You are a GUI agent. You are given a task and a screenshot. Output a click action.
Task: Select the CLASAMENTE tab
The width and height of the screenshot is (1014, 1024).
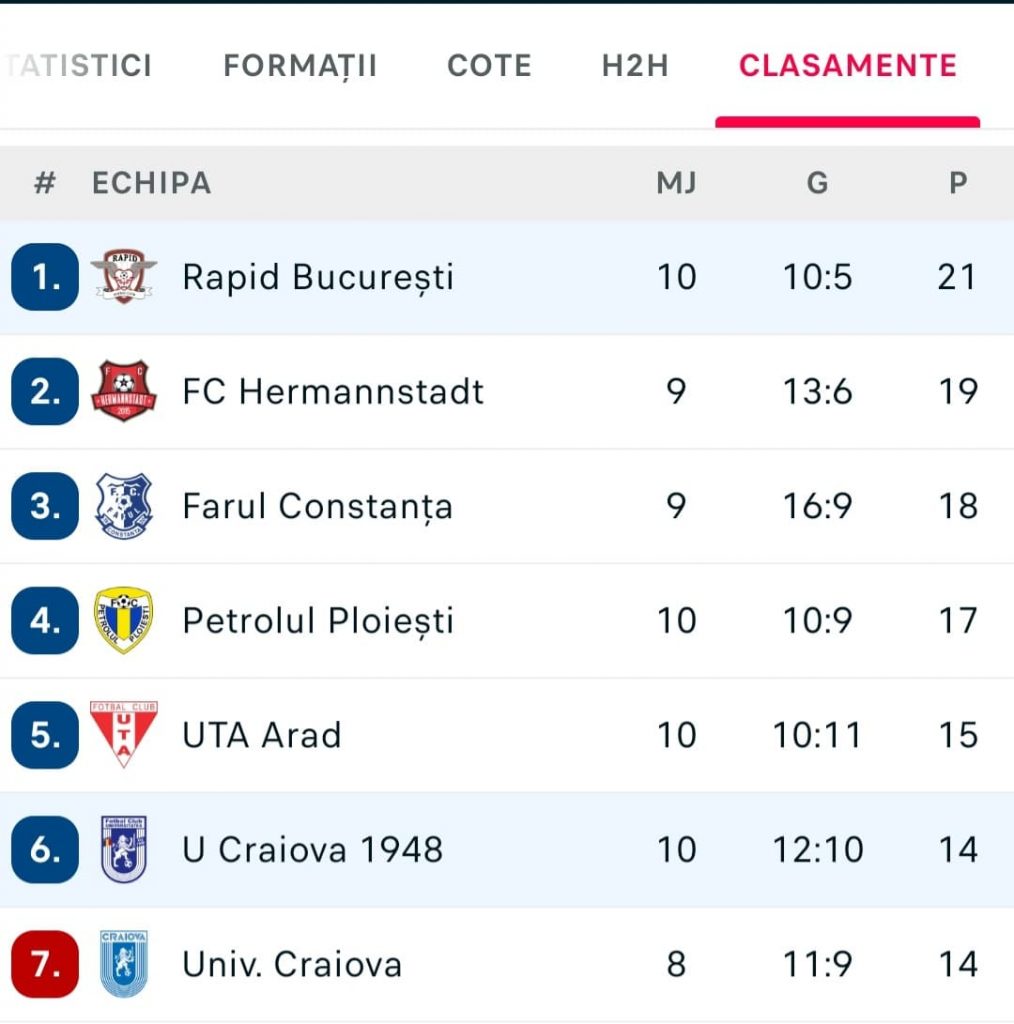(x=847, y=66)
